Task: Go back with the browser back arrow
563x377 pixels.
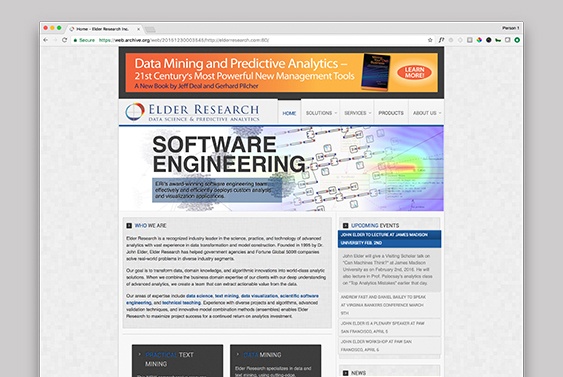Action: click(46, 40)
